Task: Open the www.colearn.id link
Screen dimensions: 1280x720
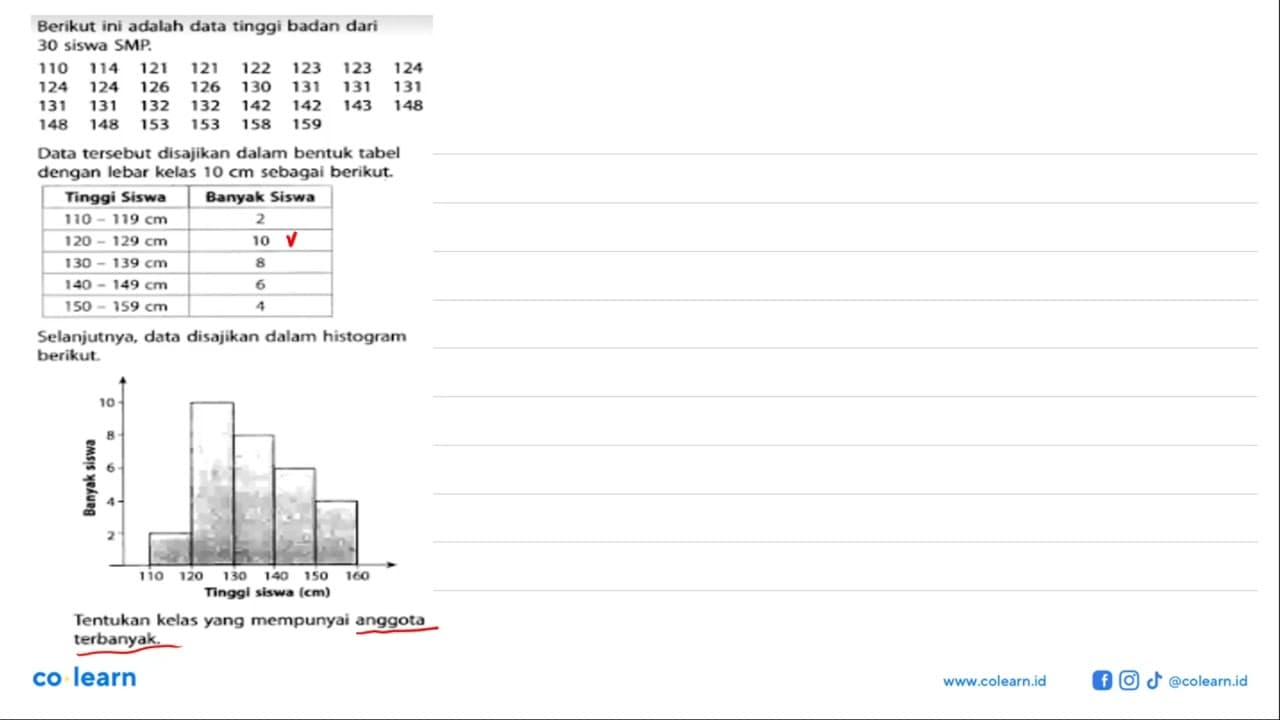Action: coord(994,681)
